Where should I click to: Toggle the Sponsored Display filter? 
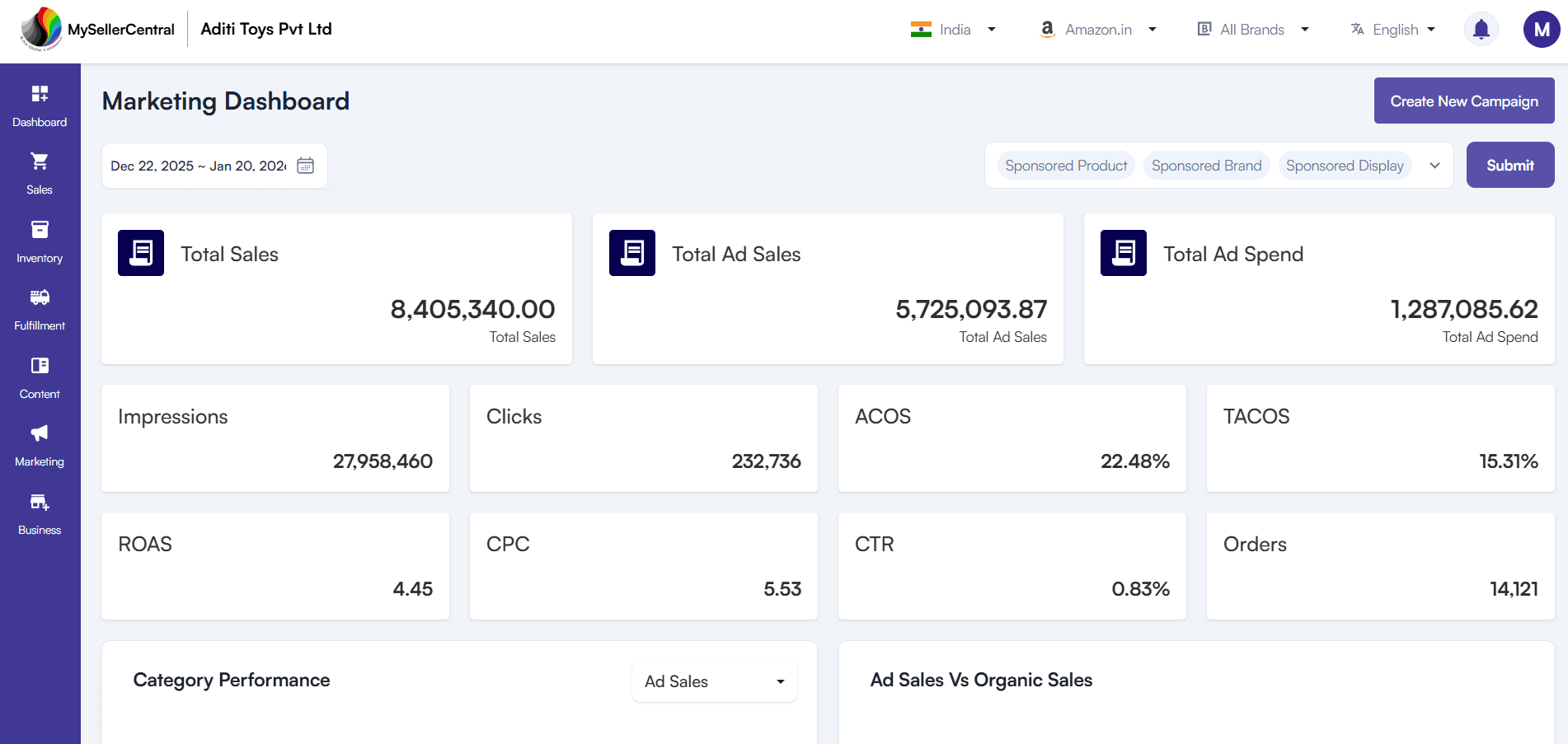[x=1345, y=165]
